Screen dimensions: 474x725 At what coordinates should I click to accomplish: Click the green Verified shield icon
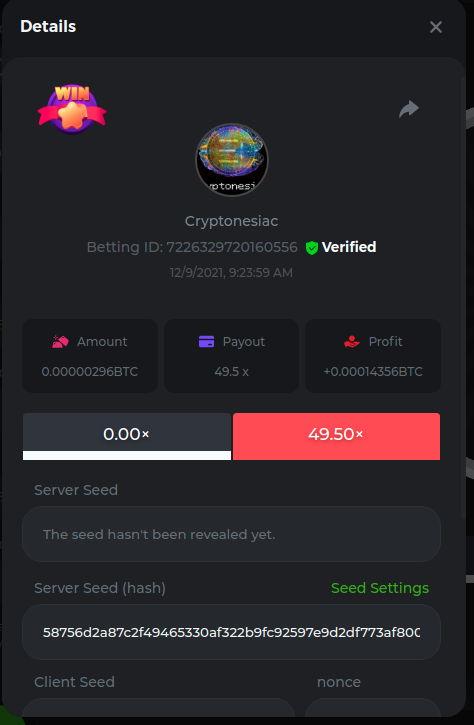(x=312, y=248)
